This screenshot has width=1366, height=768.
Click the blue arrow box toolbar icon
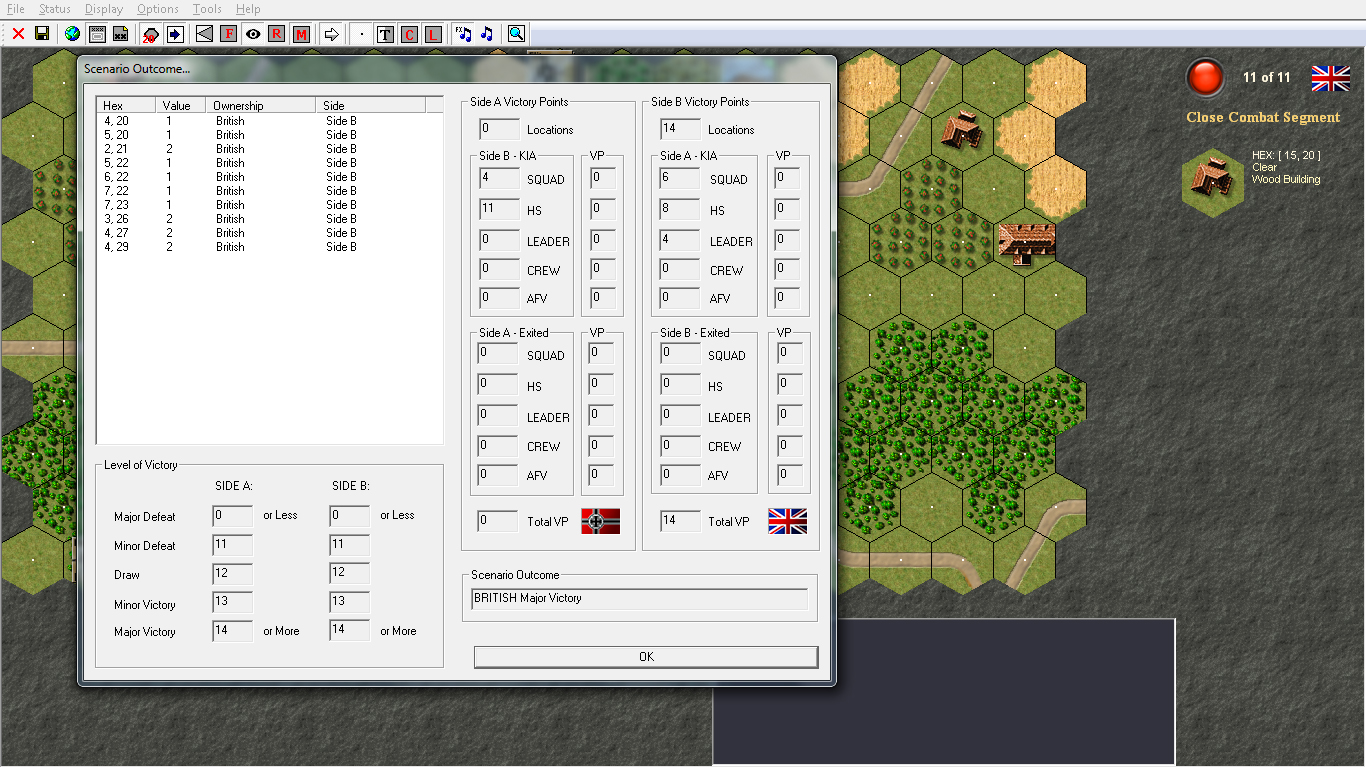tap(175, 34)
